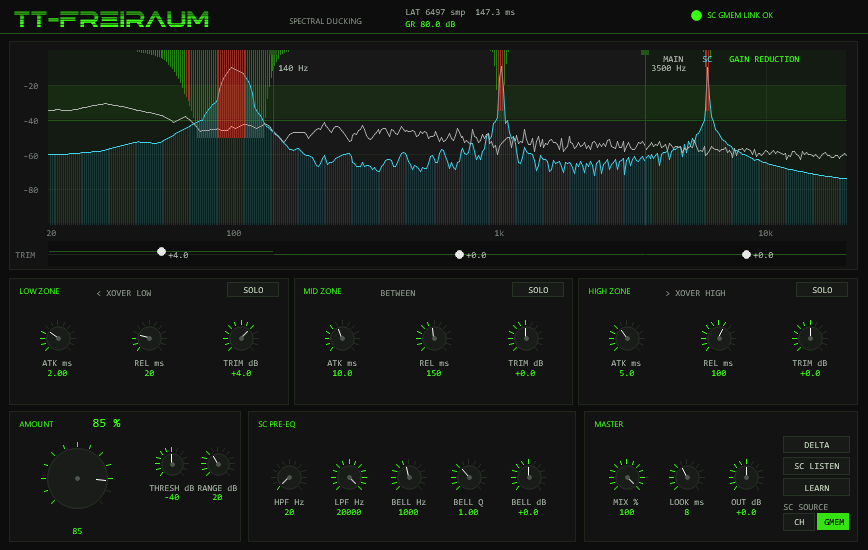Click the LOOK ms knob
Image resolution: width=868 pixels, height=550 pixels.
tap(686, 477)
